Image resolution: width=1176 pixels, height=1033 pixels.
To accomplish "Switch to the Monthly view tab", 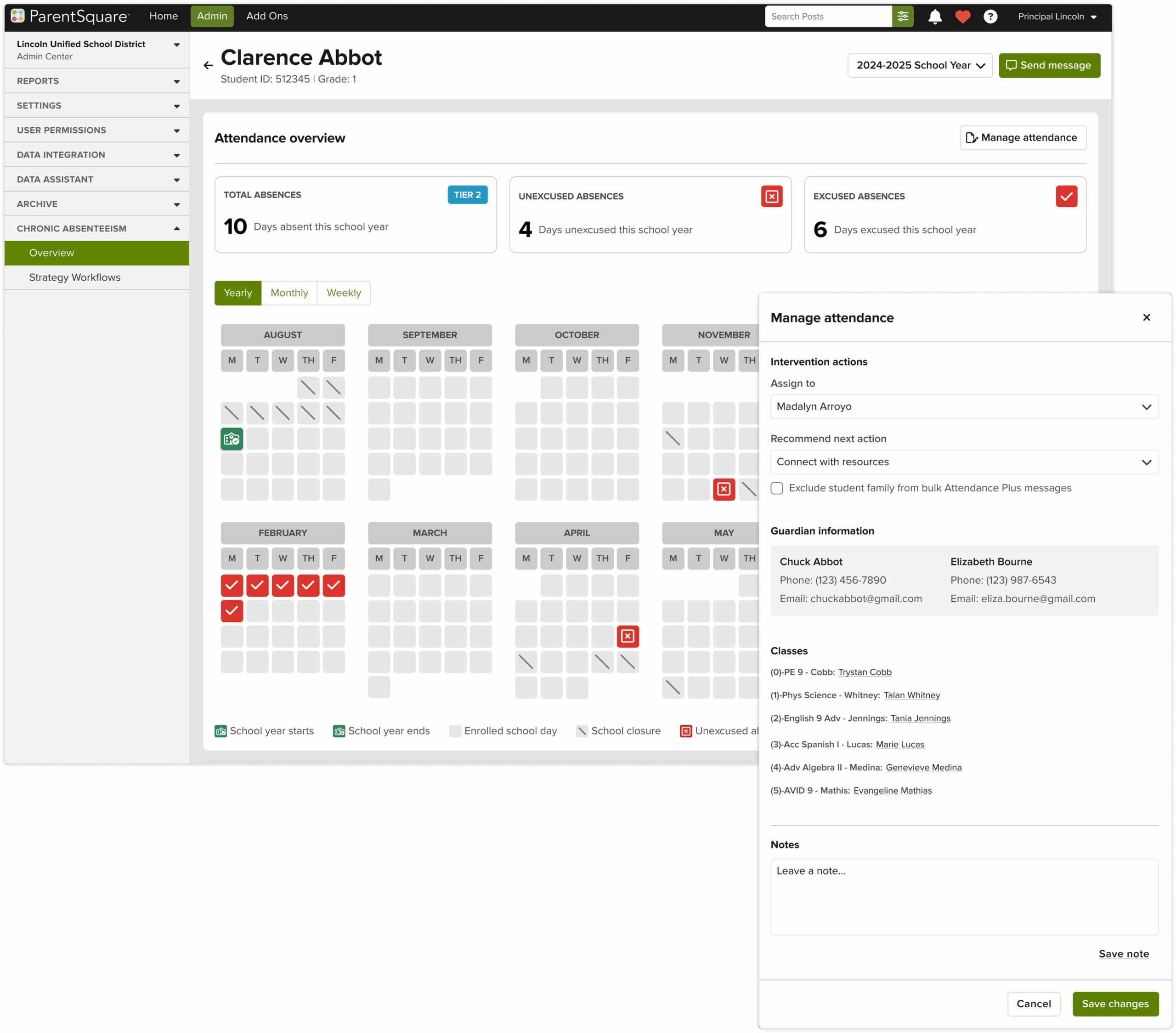I will coord(289,293).
